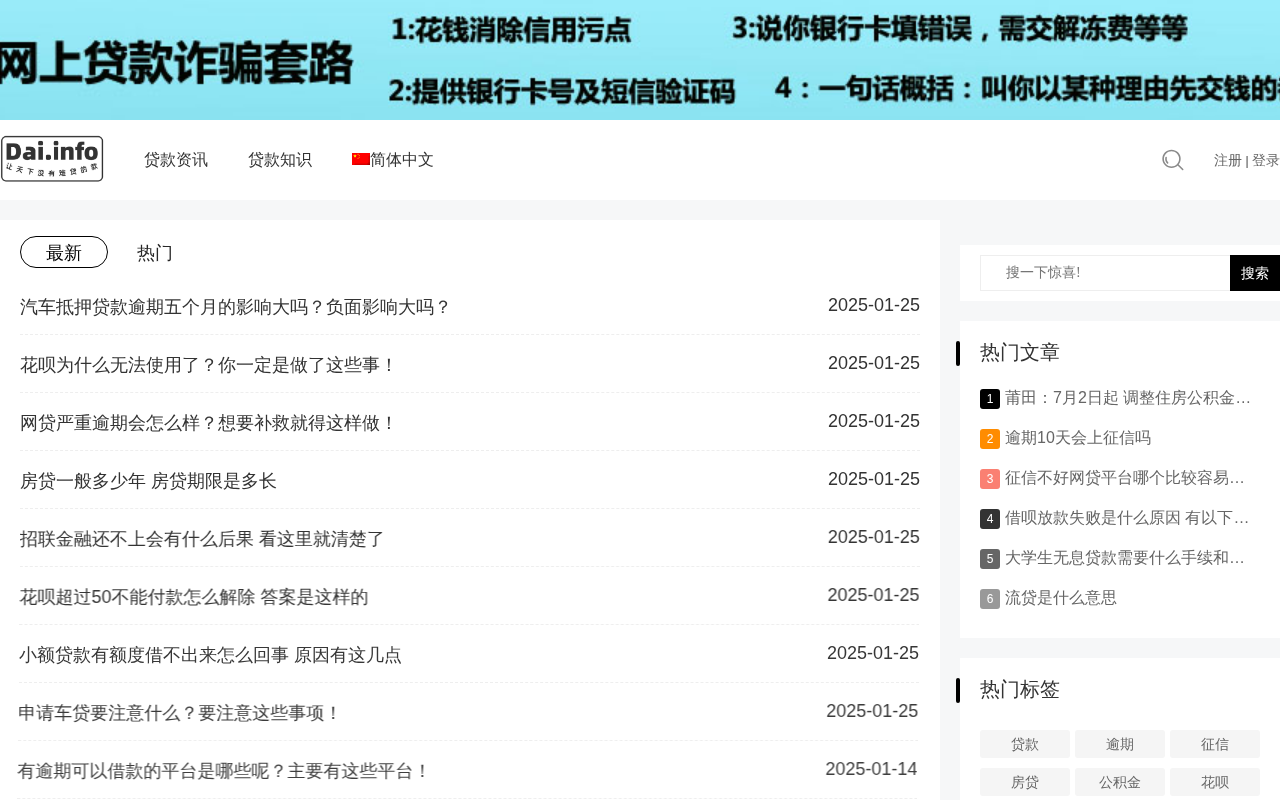Open the 贷款资讯 menu item

[176, 160]
